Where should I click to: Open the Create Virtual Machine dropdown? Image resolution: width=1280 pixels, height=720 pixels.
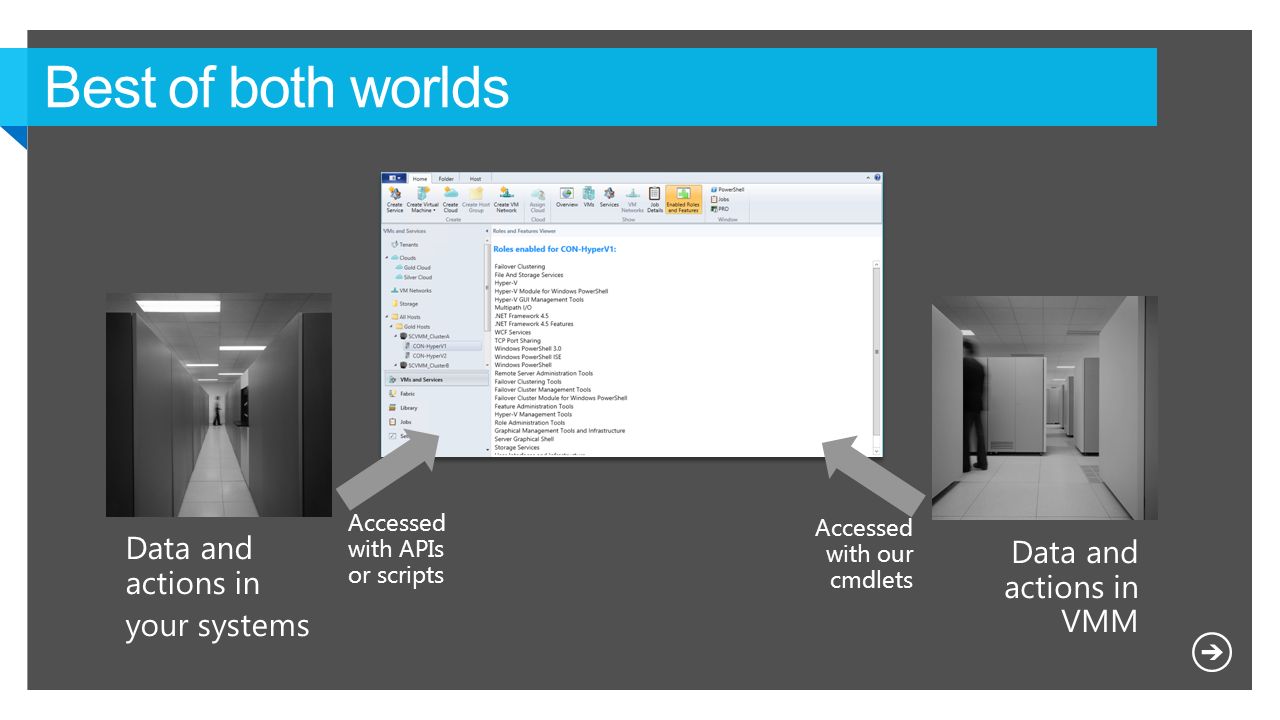click(x=422, y=199)
